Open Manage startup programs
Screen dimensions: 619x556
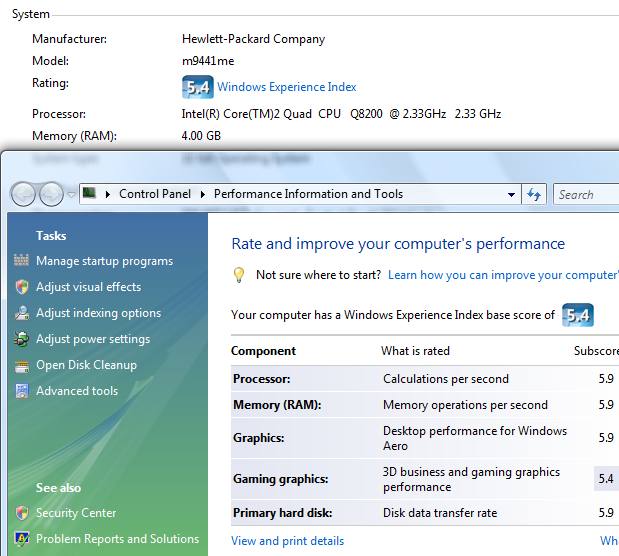point(105,261)
